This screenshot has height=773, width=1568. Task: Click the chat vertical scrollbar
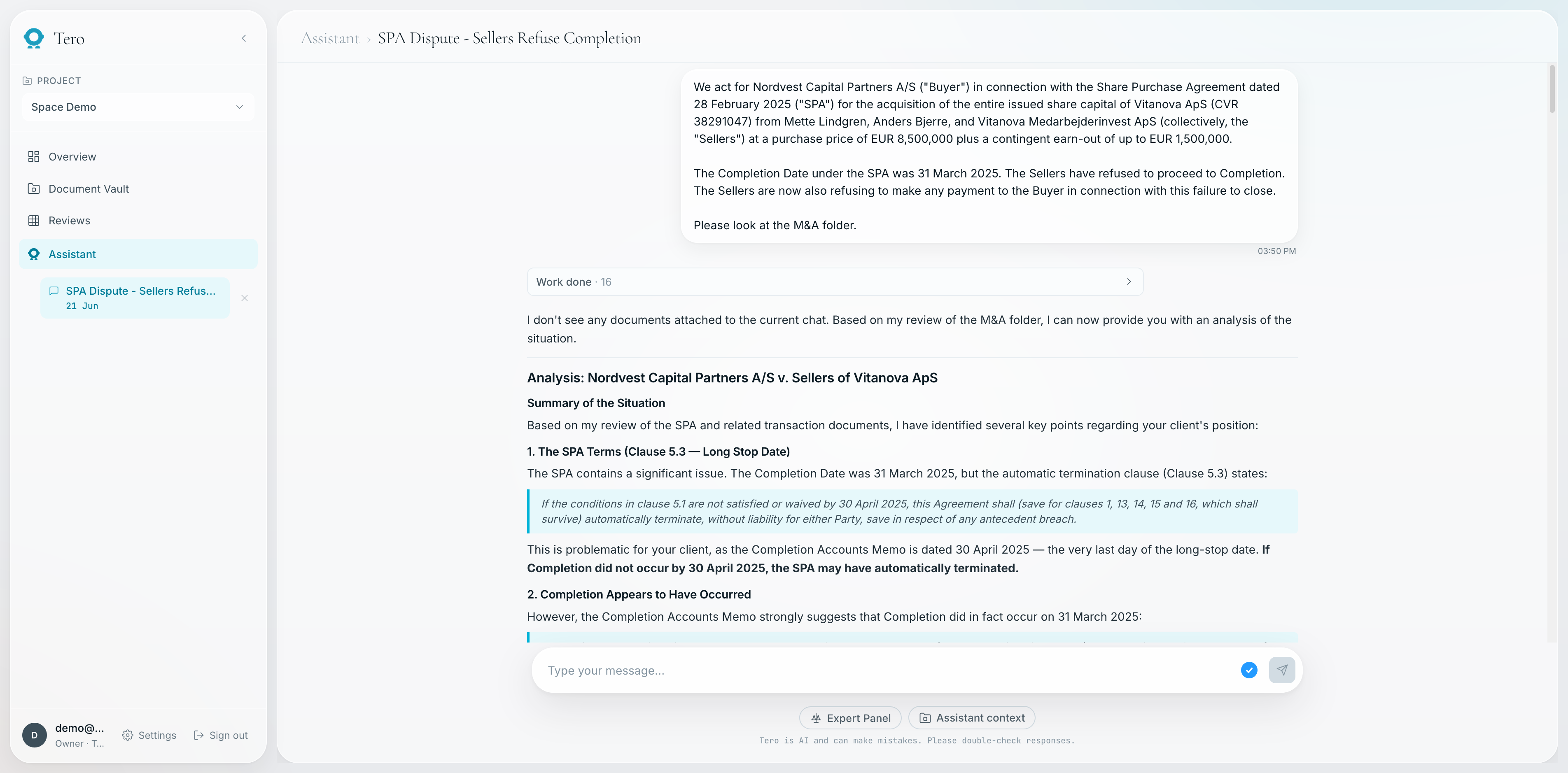pos(1552,89)
